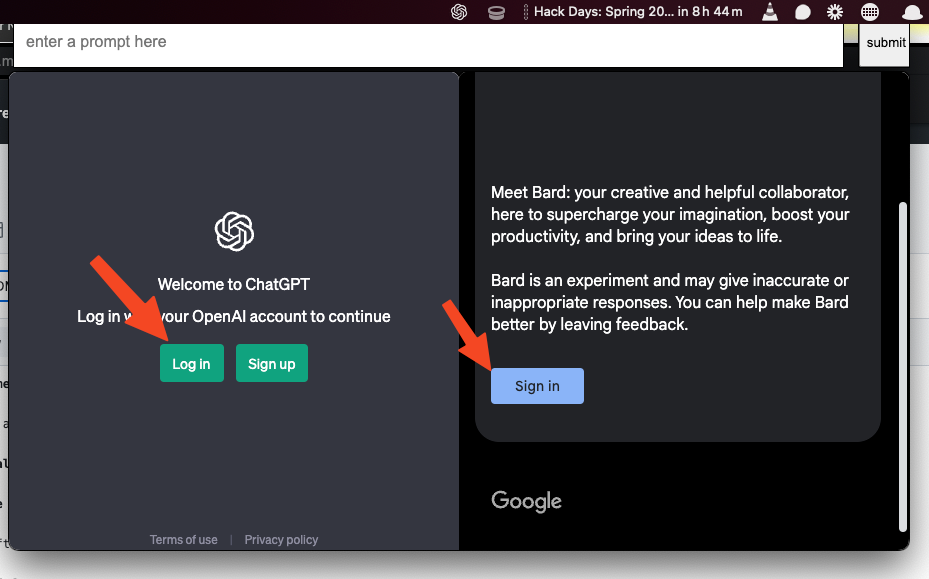Click the blue Bard Sign in button
Image resolution: width=929 pixels, height=579 pixels.
click(537, 386)
